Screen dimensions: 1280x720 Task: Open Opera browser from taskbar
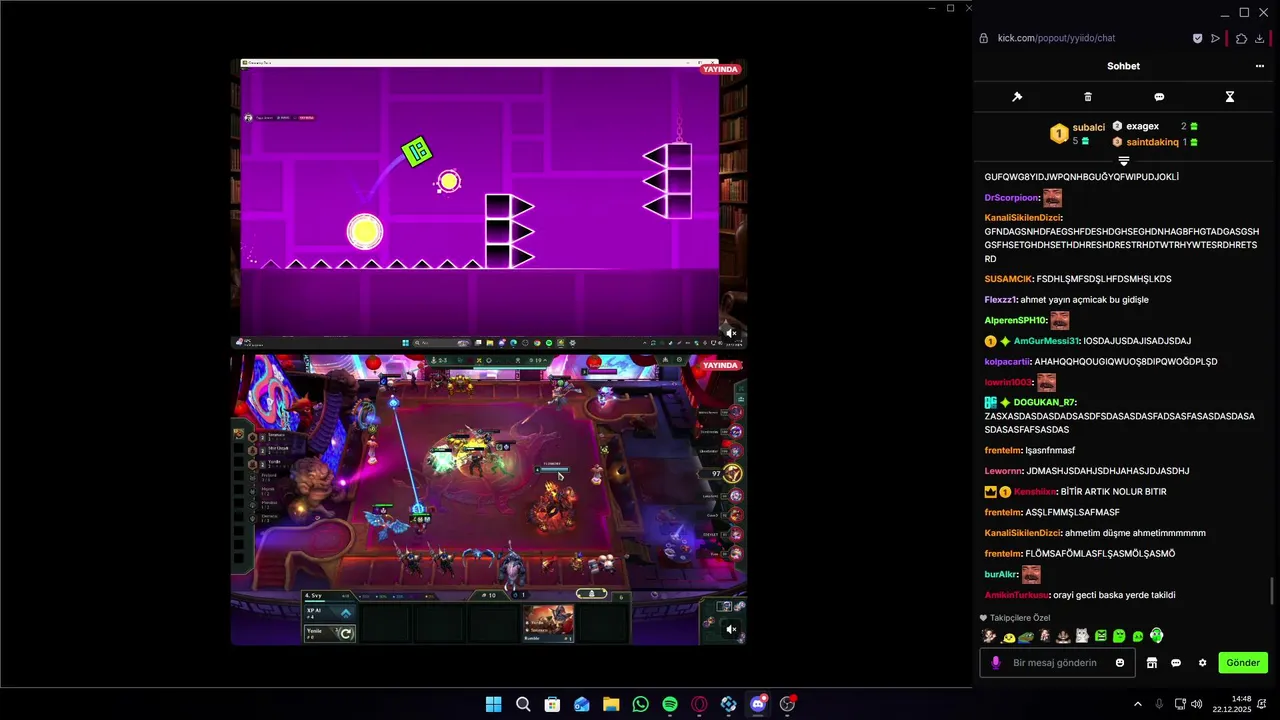pyautogui.click(x=699, y=704)
